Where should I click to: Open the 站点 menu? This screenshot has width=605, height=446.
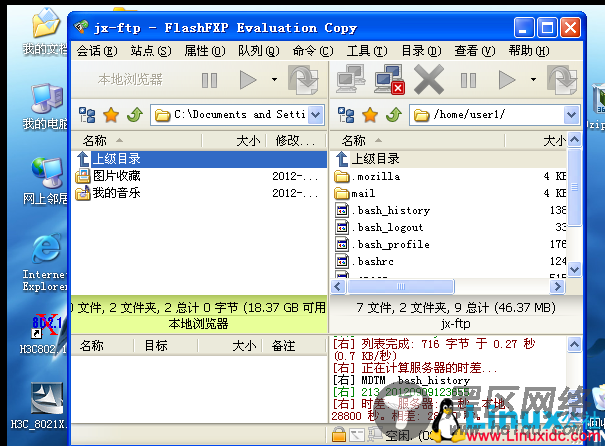coord(151,51)
